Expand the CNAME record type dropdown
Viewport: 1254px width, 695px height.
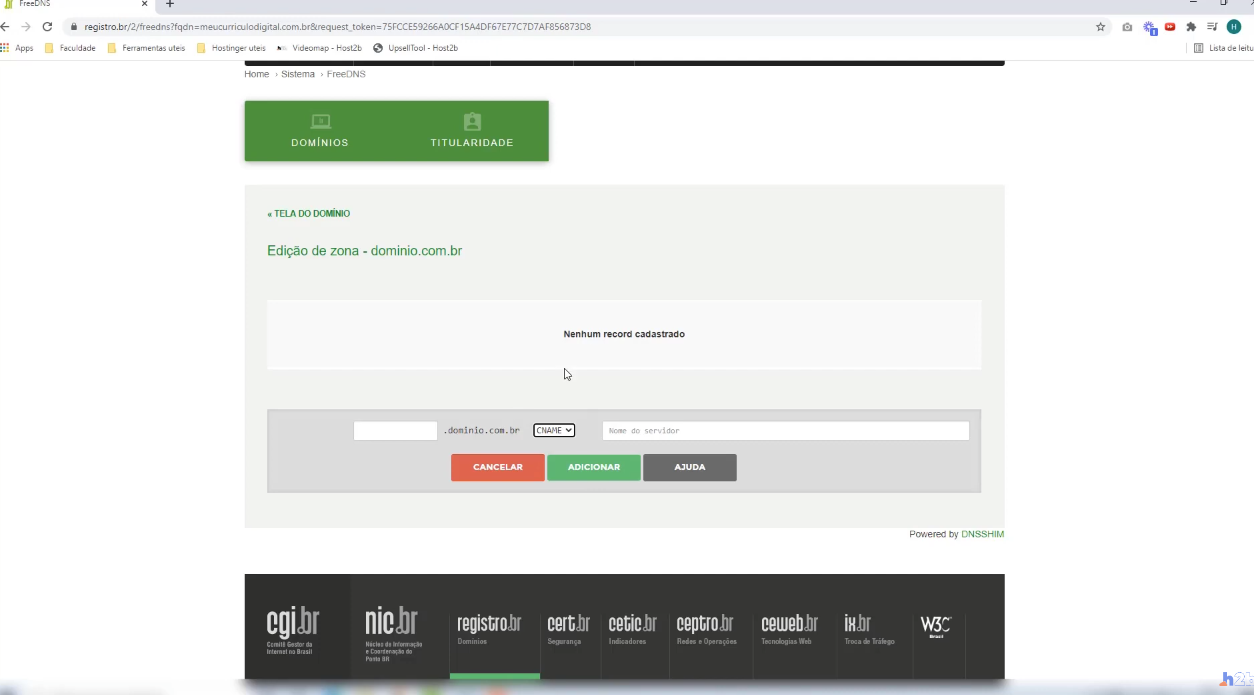coord(554,430)
